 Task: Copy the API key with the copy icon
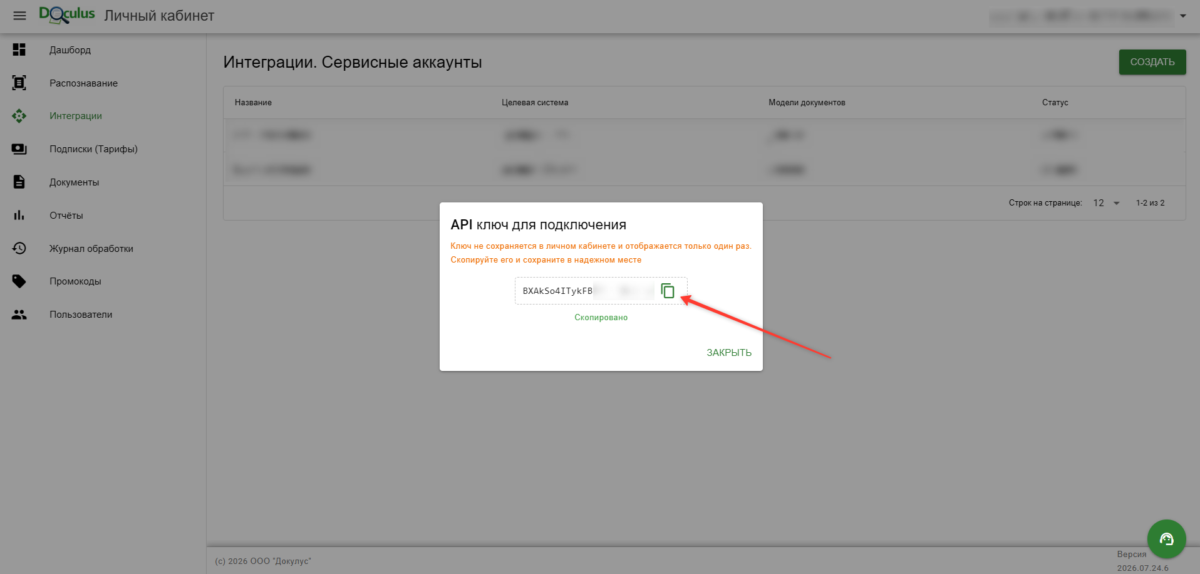pos(668,291)
